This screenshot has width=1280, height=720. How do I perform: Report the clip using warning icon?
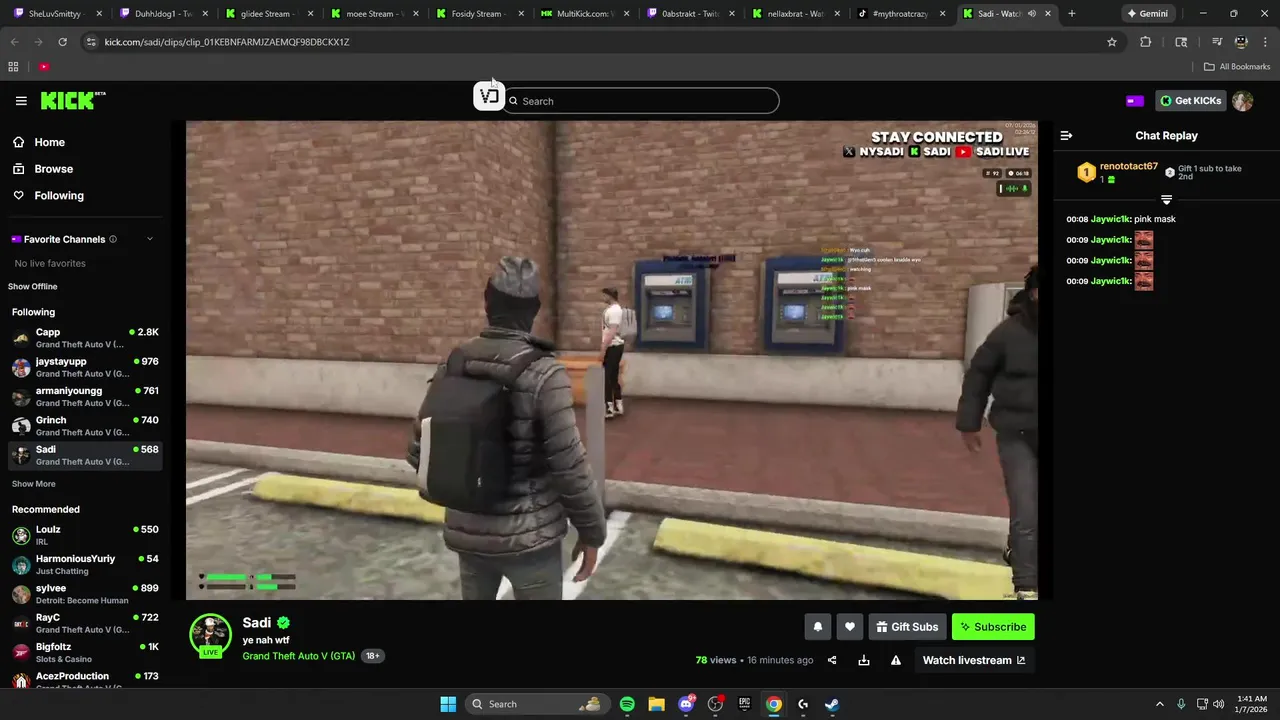(896, 660)
